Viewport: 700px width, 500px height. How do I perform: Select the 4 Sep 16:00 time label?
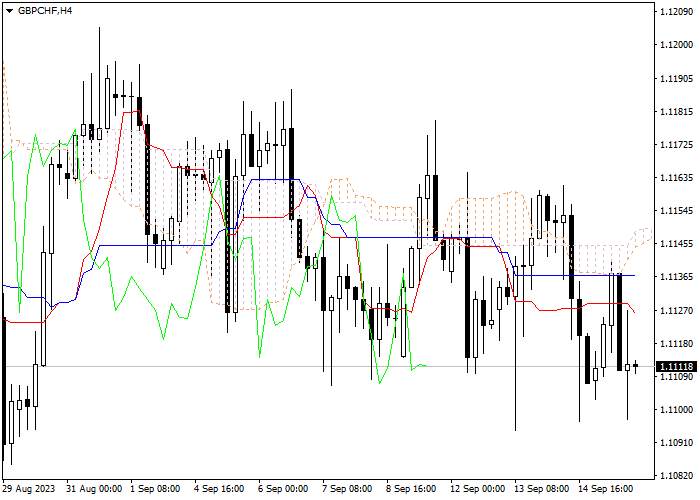point(219,489)
